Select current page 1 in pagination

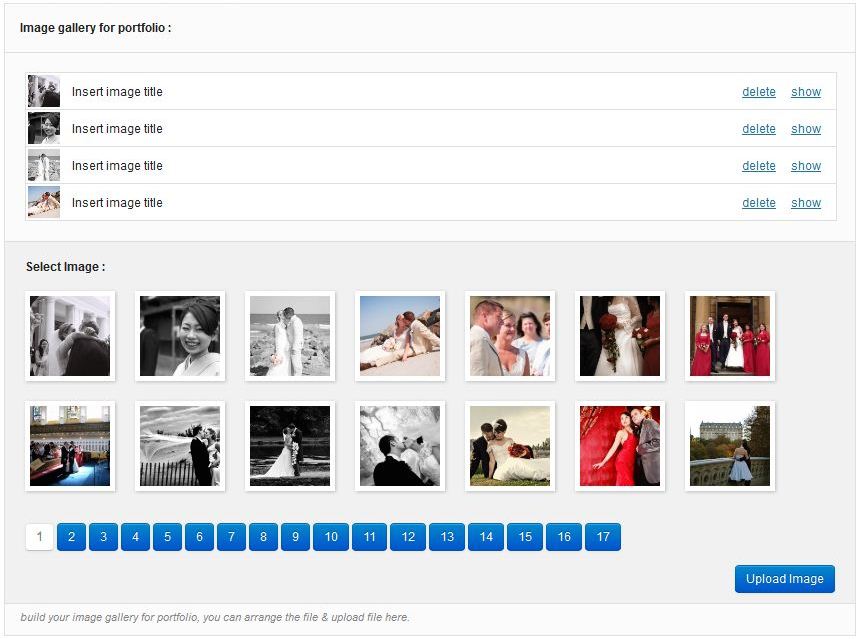(39, 536)
